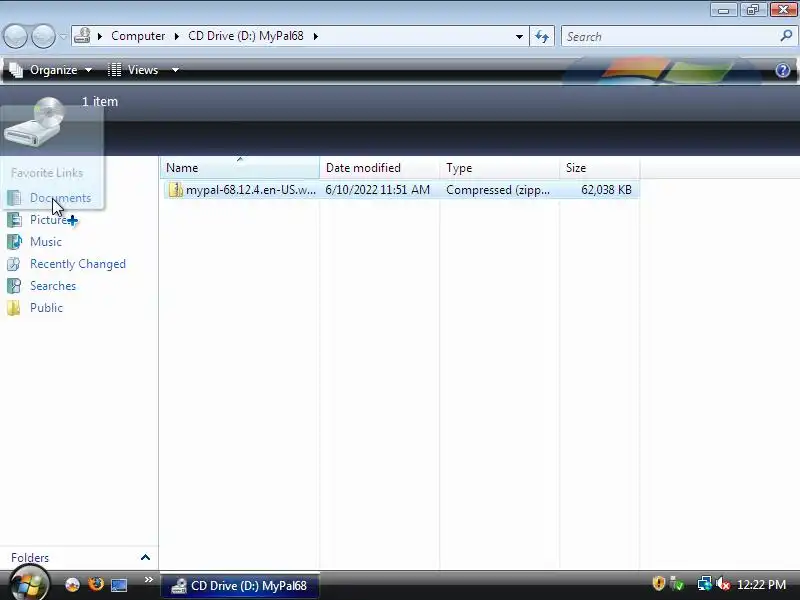This screenshot has height=600, width=800.
Task: Sort by the Type column header
Action: point(499,168)
